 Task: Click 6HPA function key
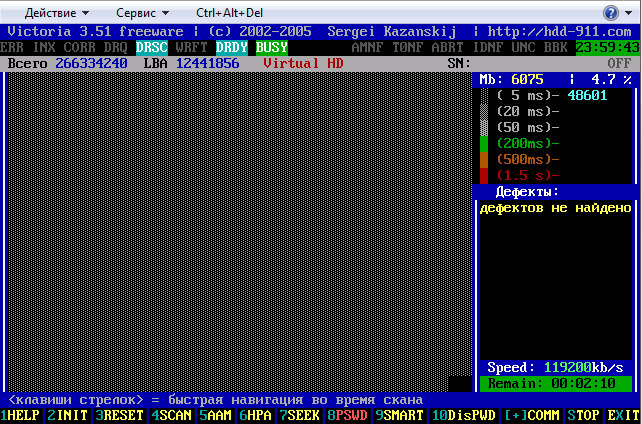click(x=255, y=415)
